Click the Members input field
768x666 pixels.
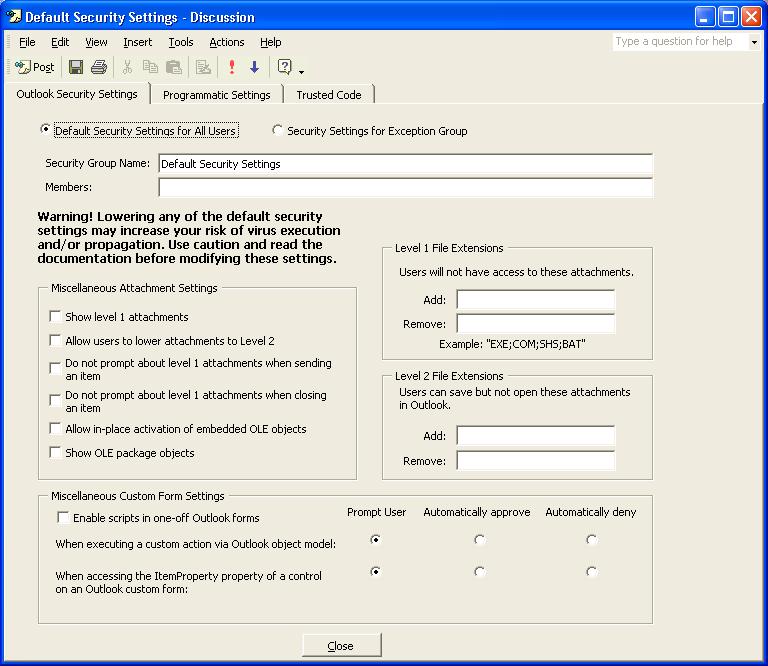406,187
